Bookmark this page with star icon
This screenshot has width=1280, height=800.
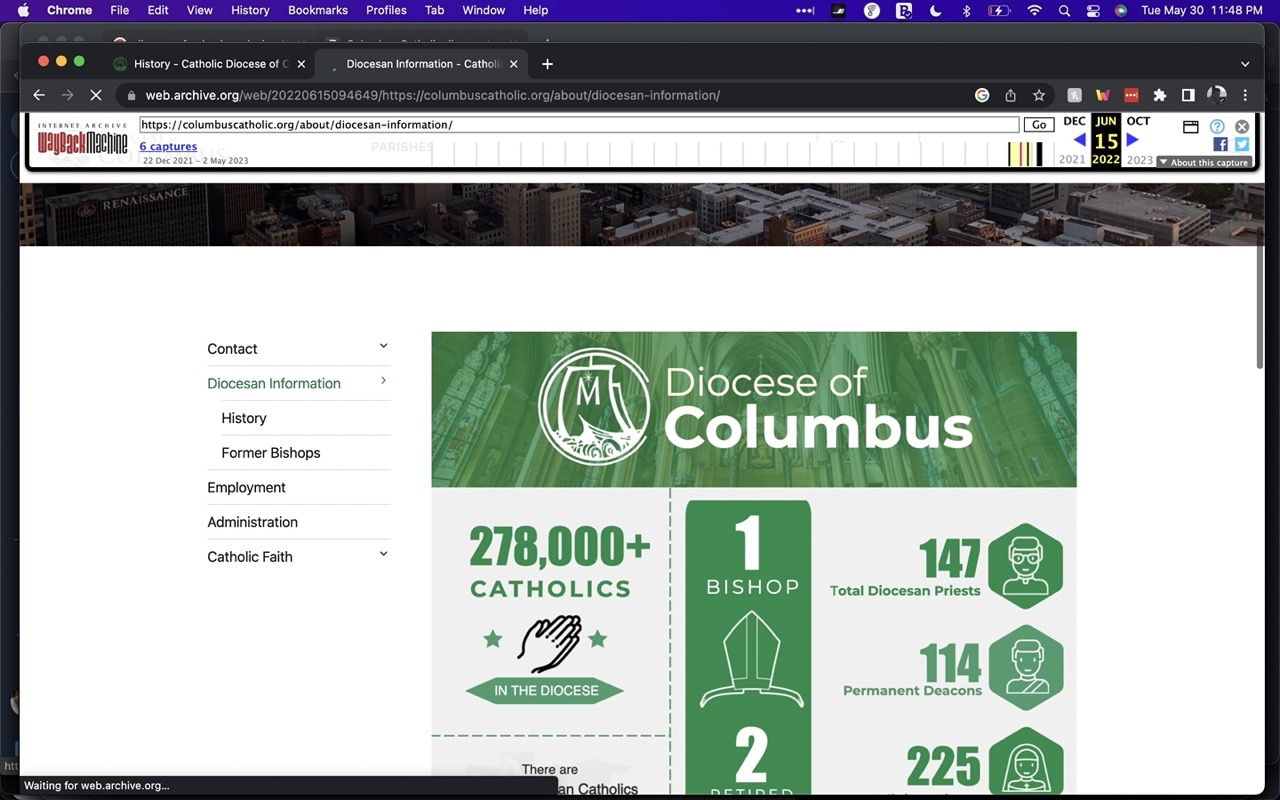tap(1039, 95)
